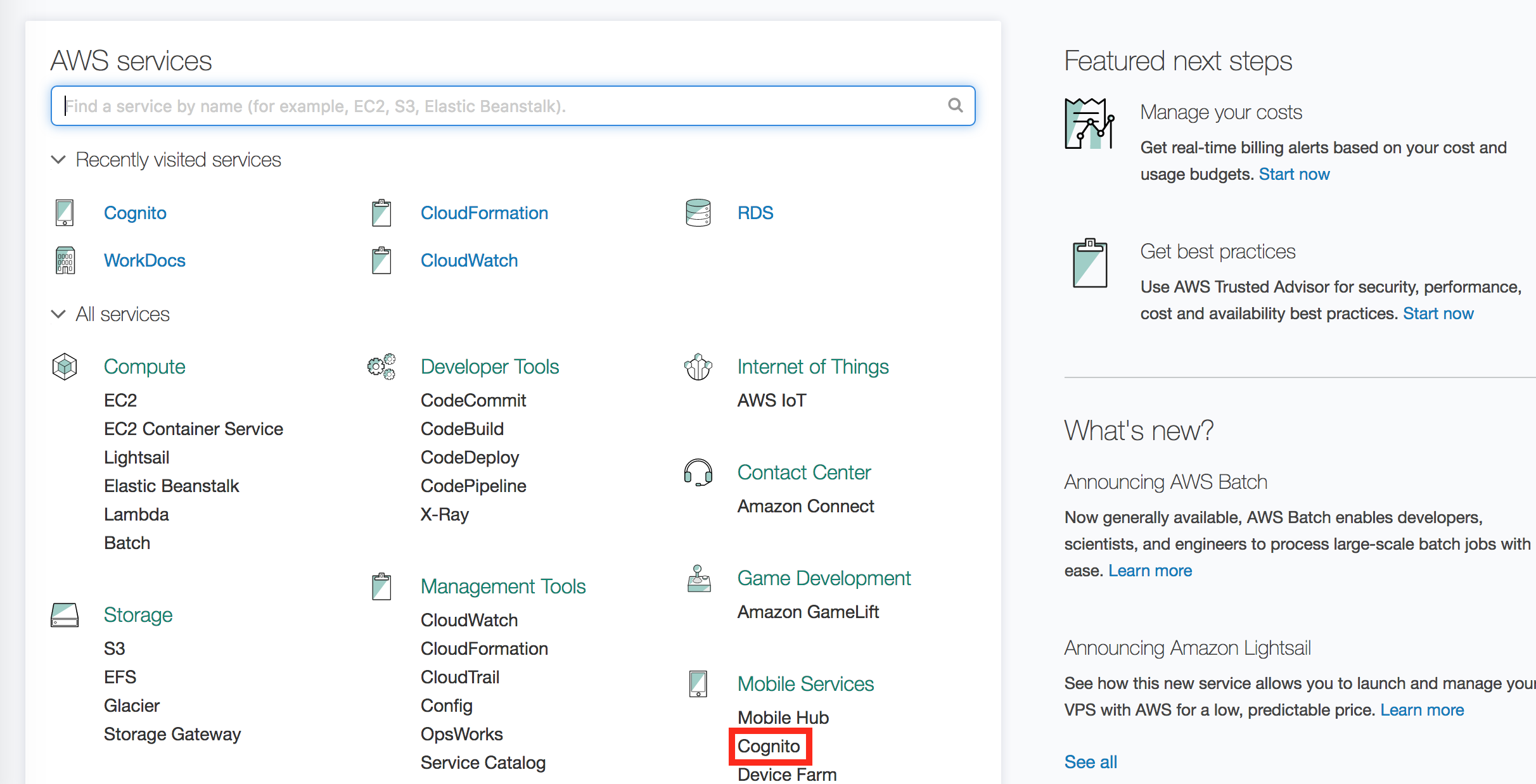
Task: Click the Storage drive icon
Action: tap(65, 615)
